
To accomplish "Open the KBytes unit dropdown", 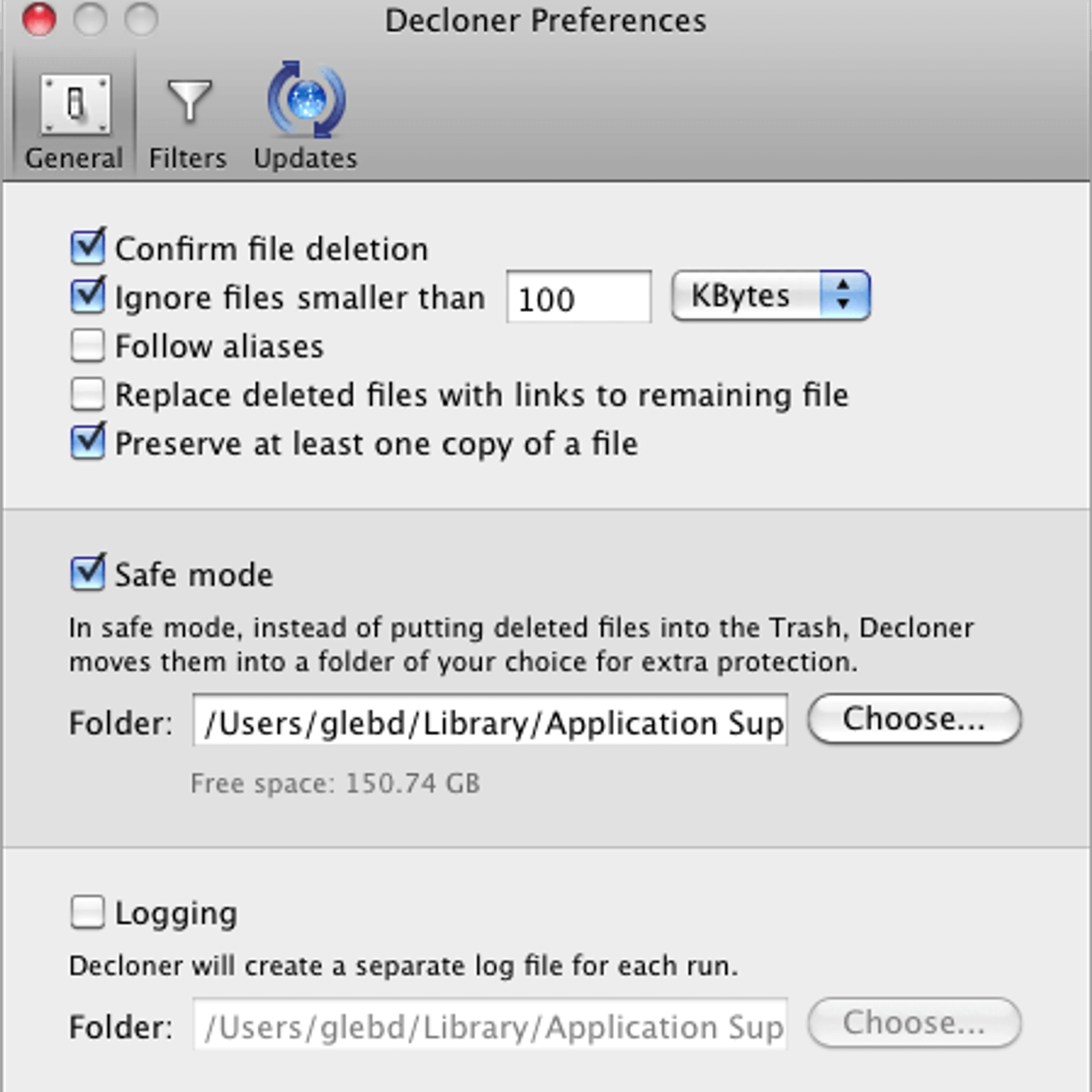I will tap(771, 296).
